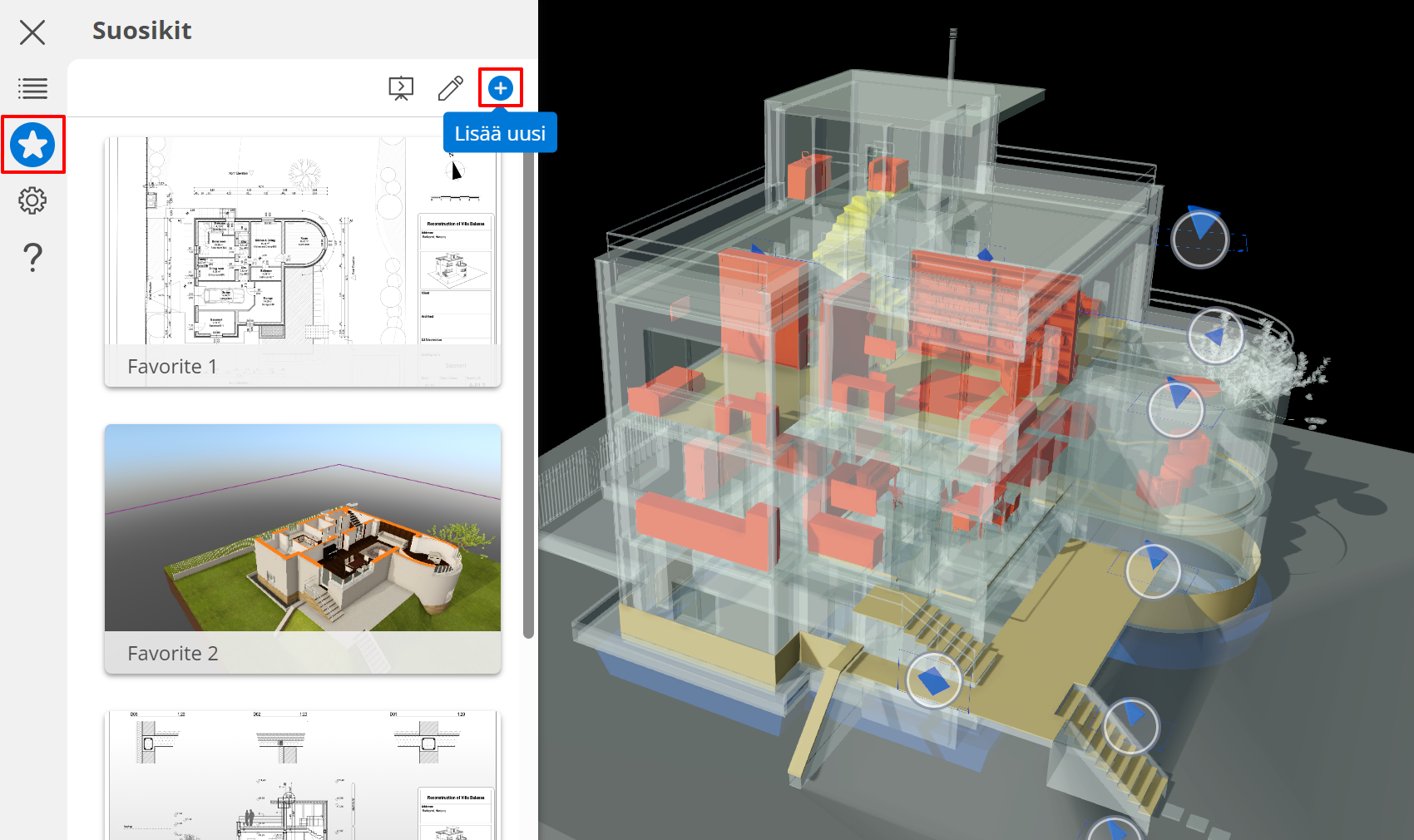Edit favorites using the pencil icon
The image size is (1414, 840).
click(x=451, y=88)
